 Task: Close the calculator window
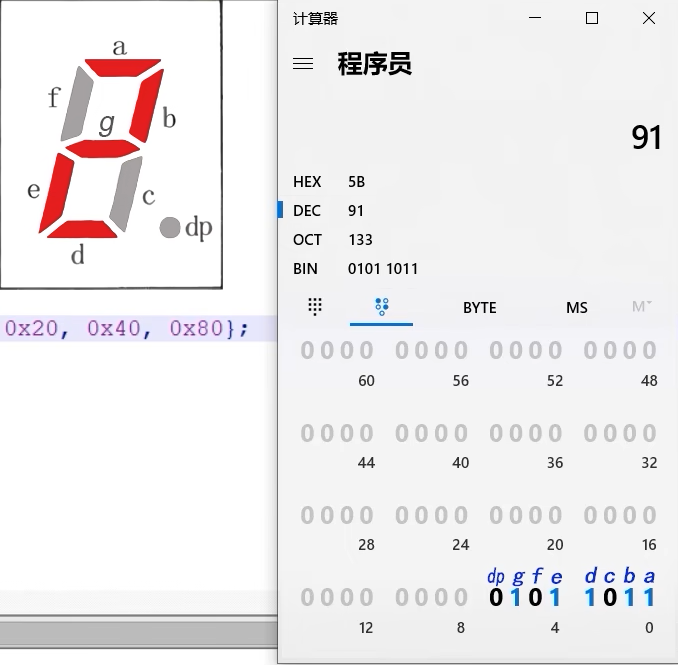[x=648, y=18]
